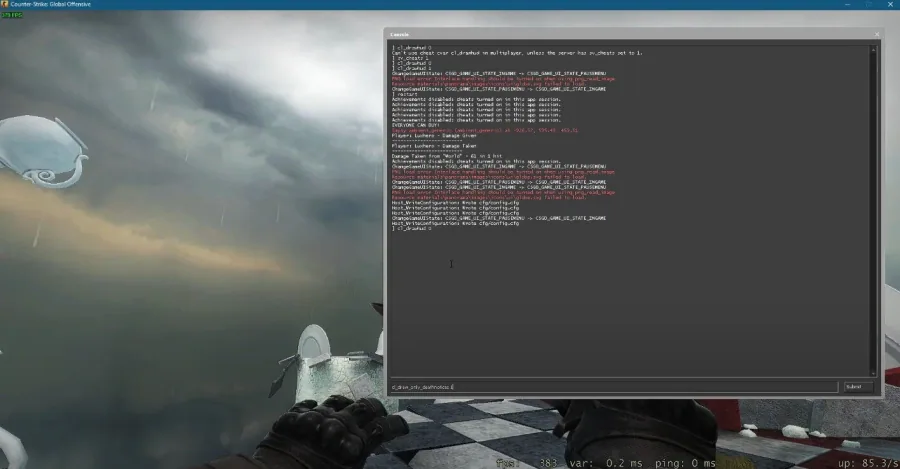Click the Counter-Strike app icon in title bar

tap(5, 4)
